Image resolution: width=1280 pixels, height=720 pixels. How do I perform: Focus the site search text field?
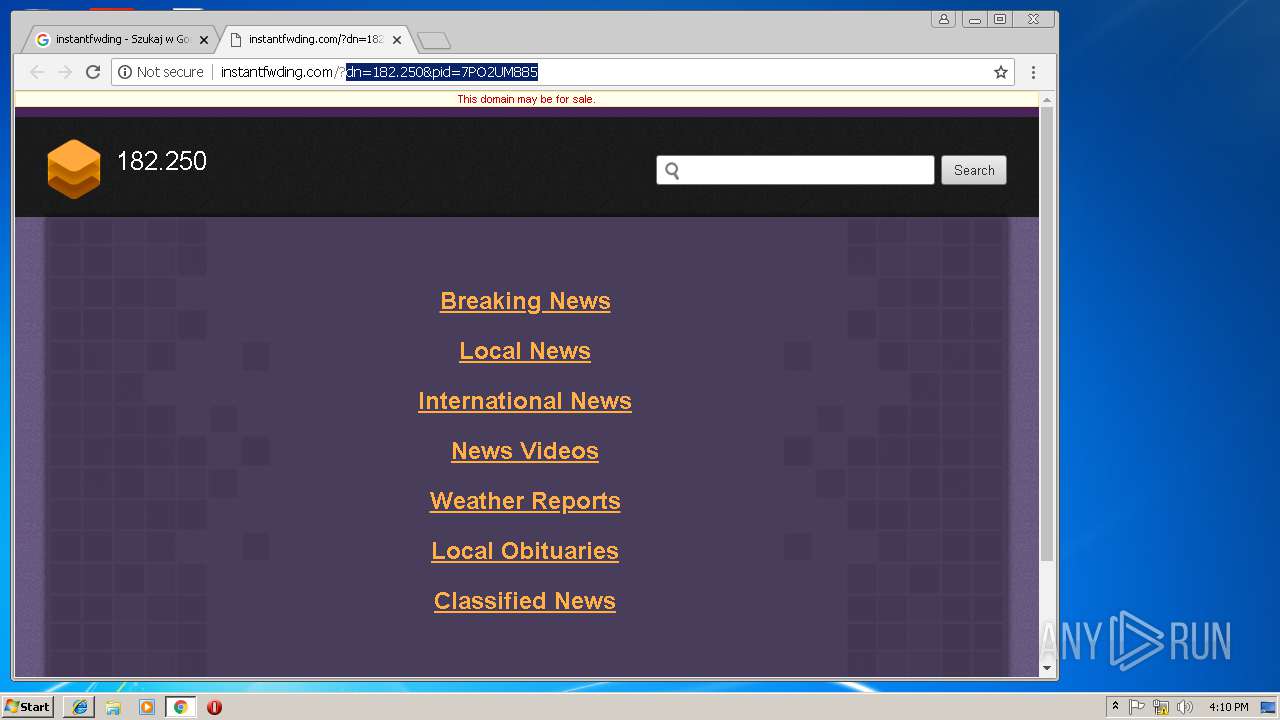tap(795, 170)
